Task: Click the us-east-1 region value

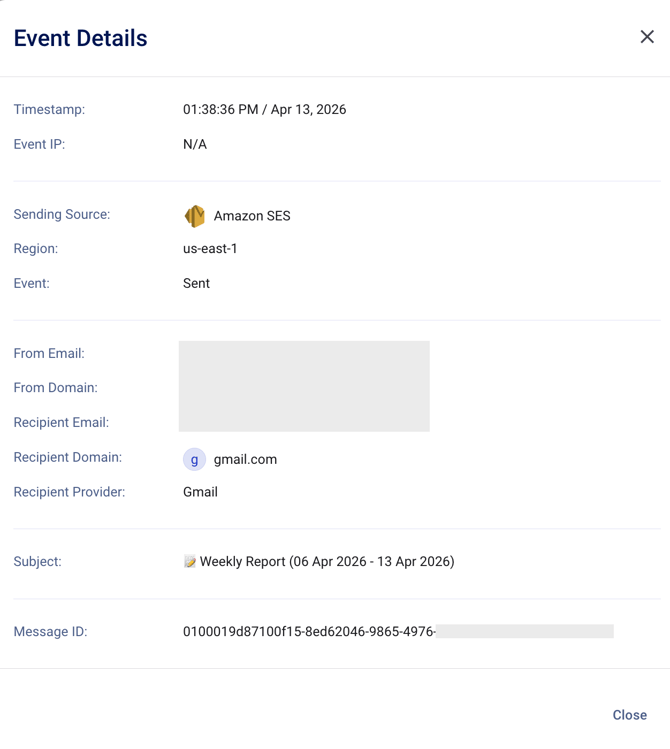Action: (x=210, y=249)
